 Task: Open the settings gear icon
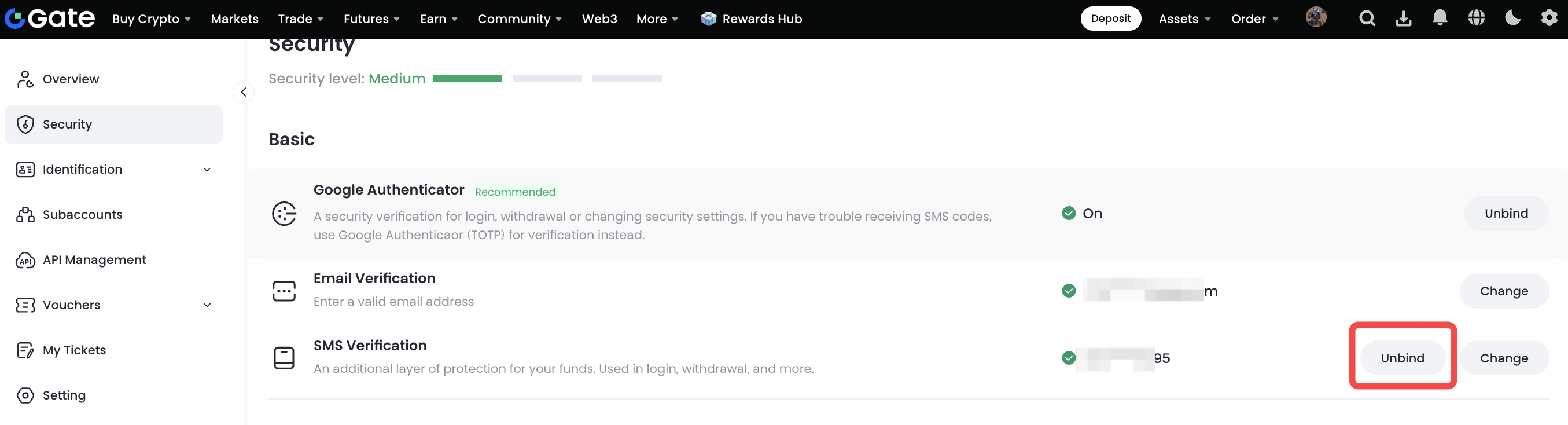pos(1548,19)
